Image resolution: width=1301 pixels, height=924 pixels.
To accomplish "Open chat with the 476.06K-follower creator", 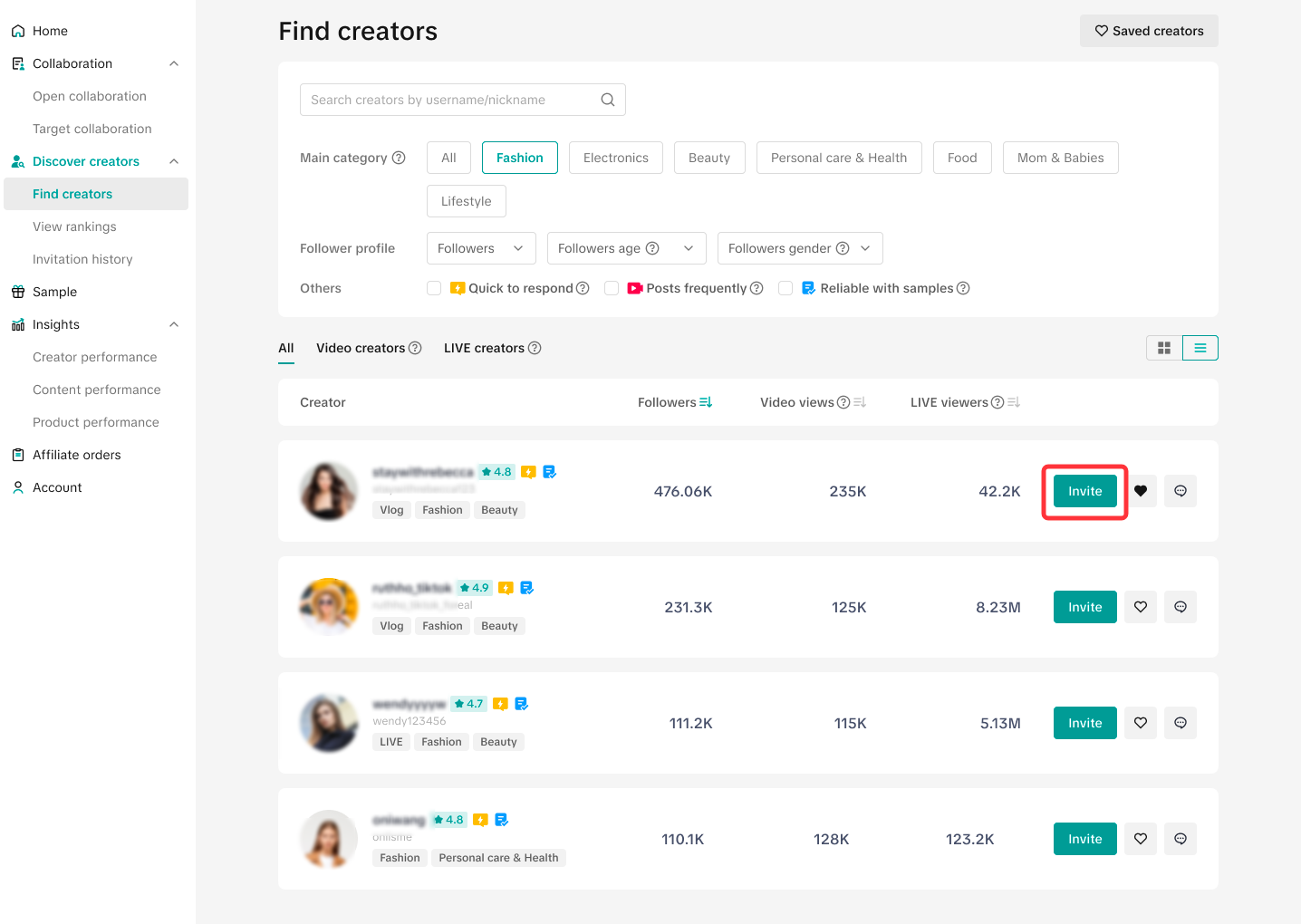I will click(x=1181, y=491).
